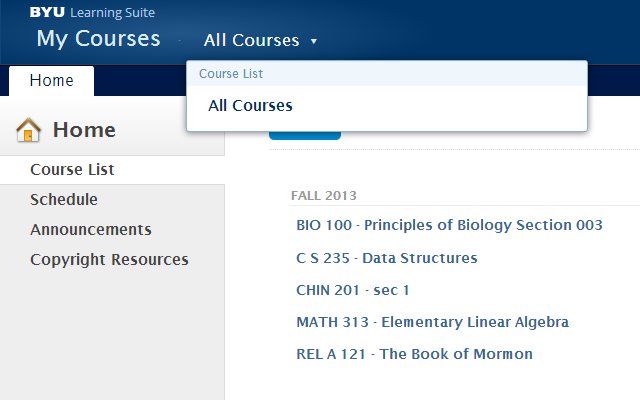Click the BYU logo
This screenshot has width=640, height=400.
(47, 13)
